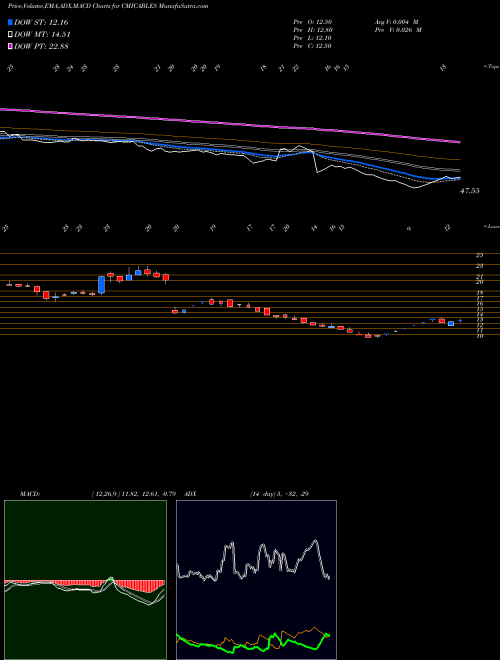Click the tall blue candlestick near price 20
The height and width of the screenshot is (660, 500).
click(101, 285)
